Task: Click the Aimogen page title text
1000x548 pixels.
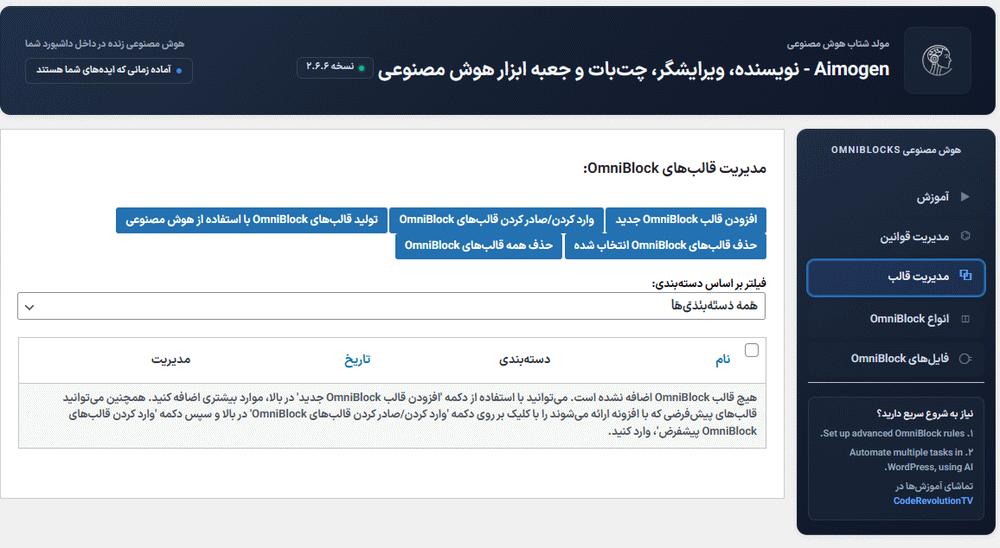Action: tap(633, 69)
